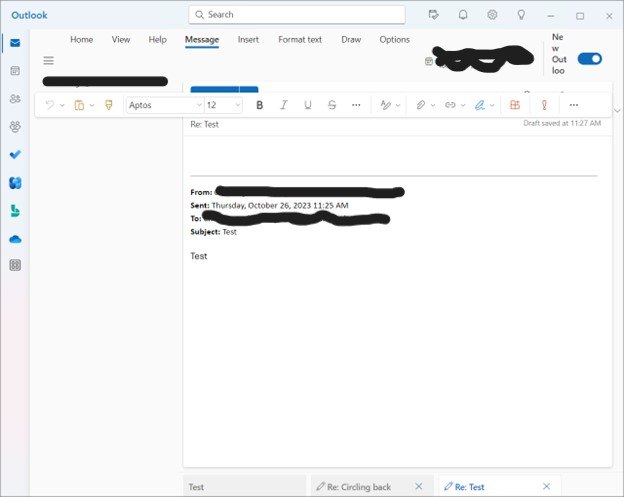The height and width of the screenshot is (497, 624).
Task: Click the Attach file paperclip icon
Action: (421, 105)
